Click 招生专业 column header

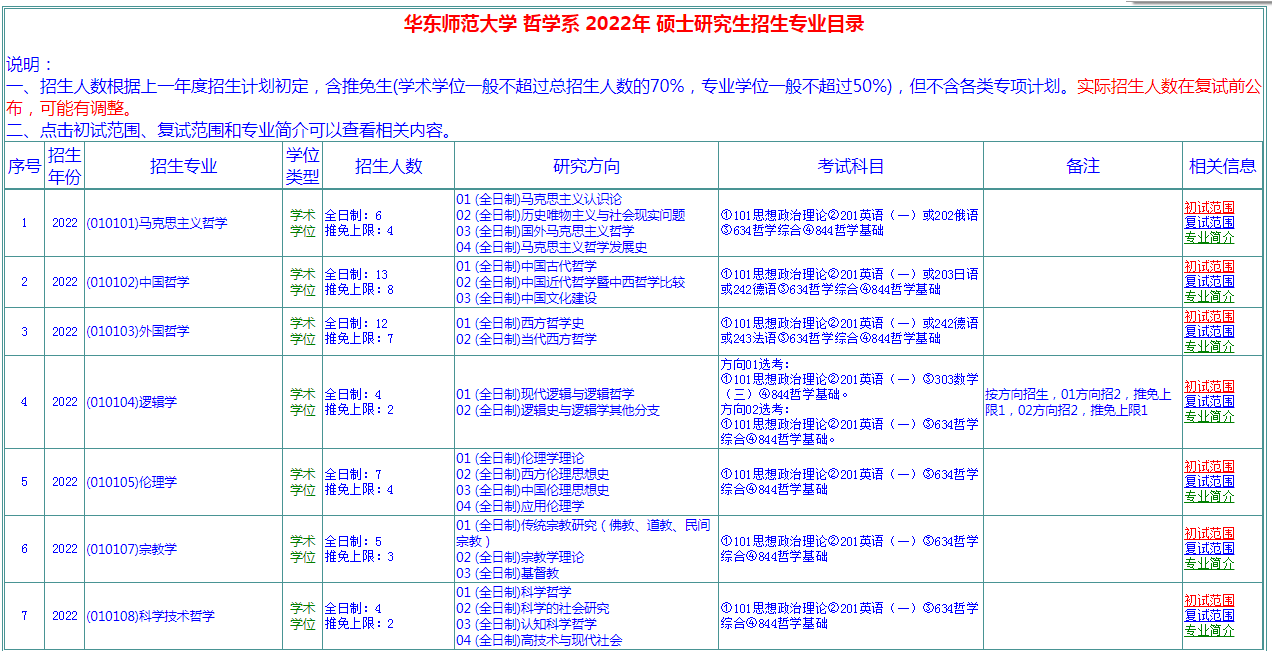coord(183,166)
